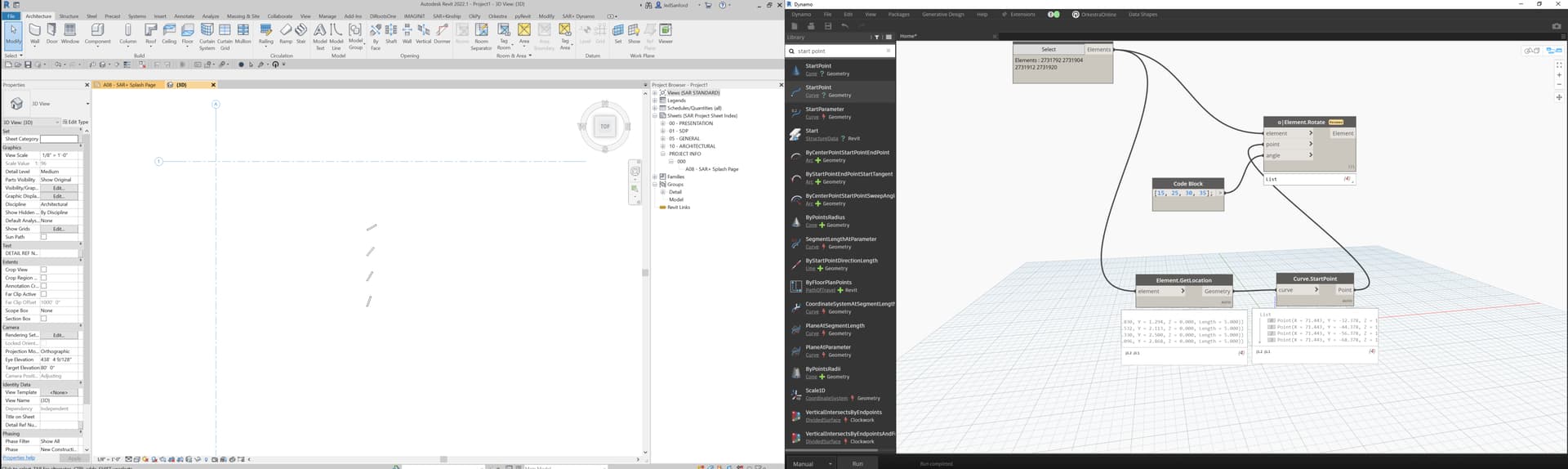
Task: Click the Run button in Dynamo
Action: [x=857, y=463]
